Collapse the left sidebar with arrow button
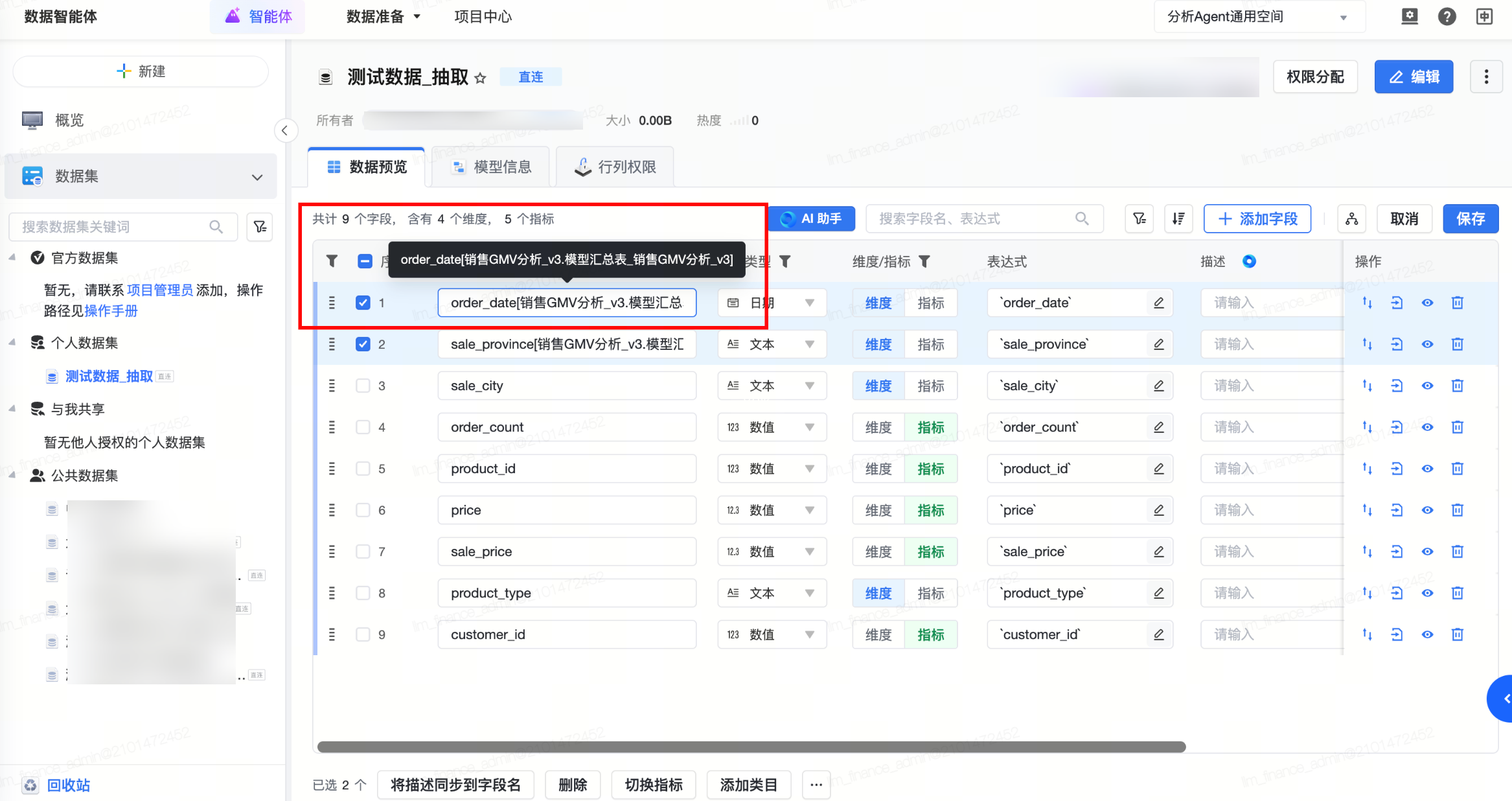The height and width of the screenshot is (801, 1512). [x=284, y=130]
